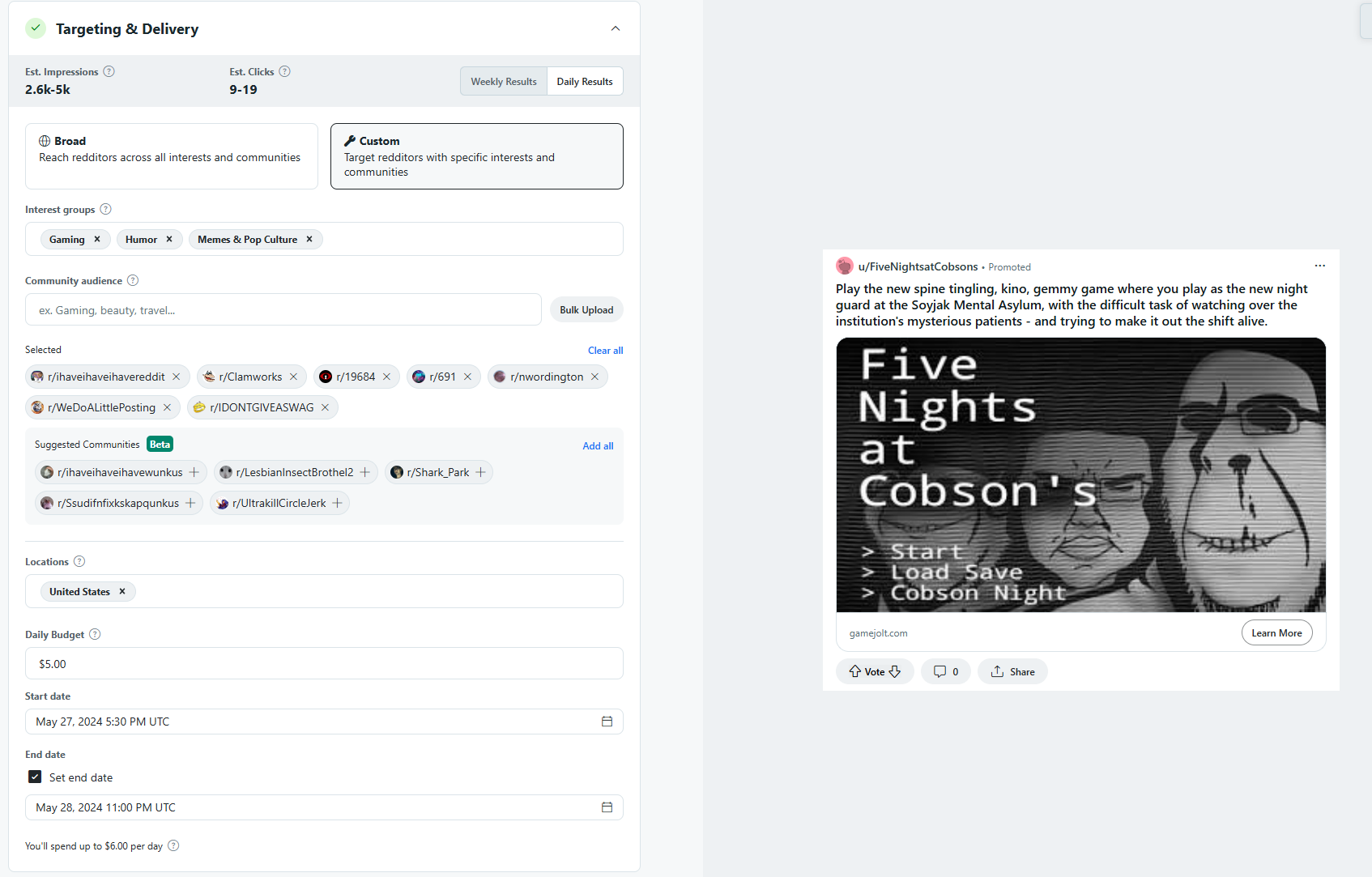This screenshot has width=1372, height=877.
Task: Remove r/19684 from selected communities
Action: [x=387, y=377]
